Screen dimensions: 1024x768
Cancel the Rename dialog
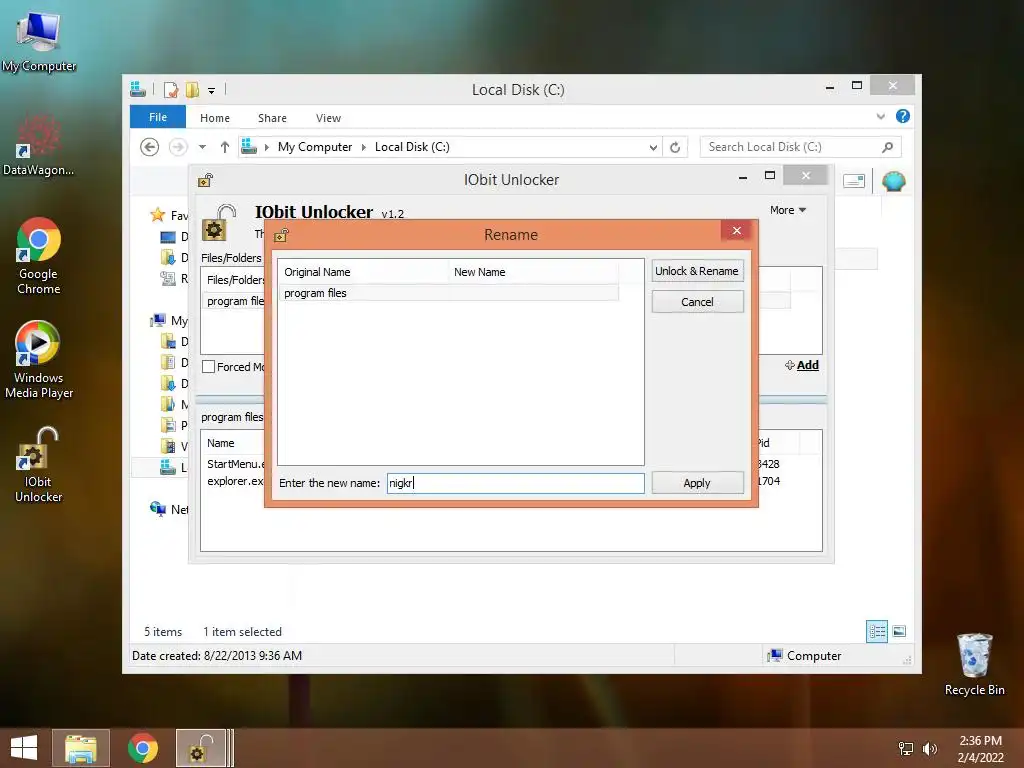pyautogui.click(x=697, y=302)
